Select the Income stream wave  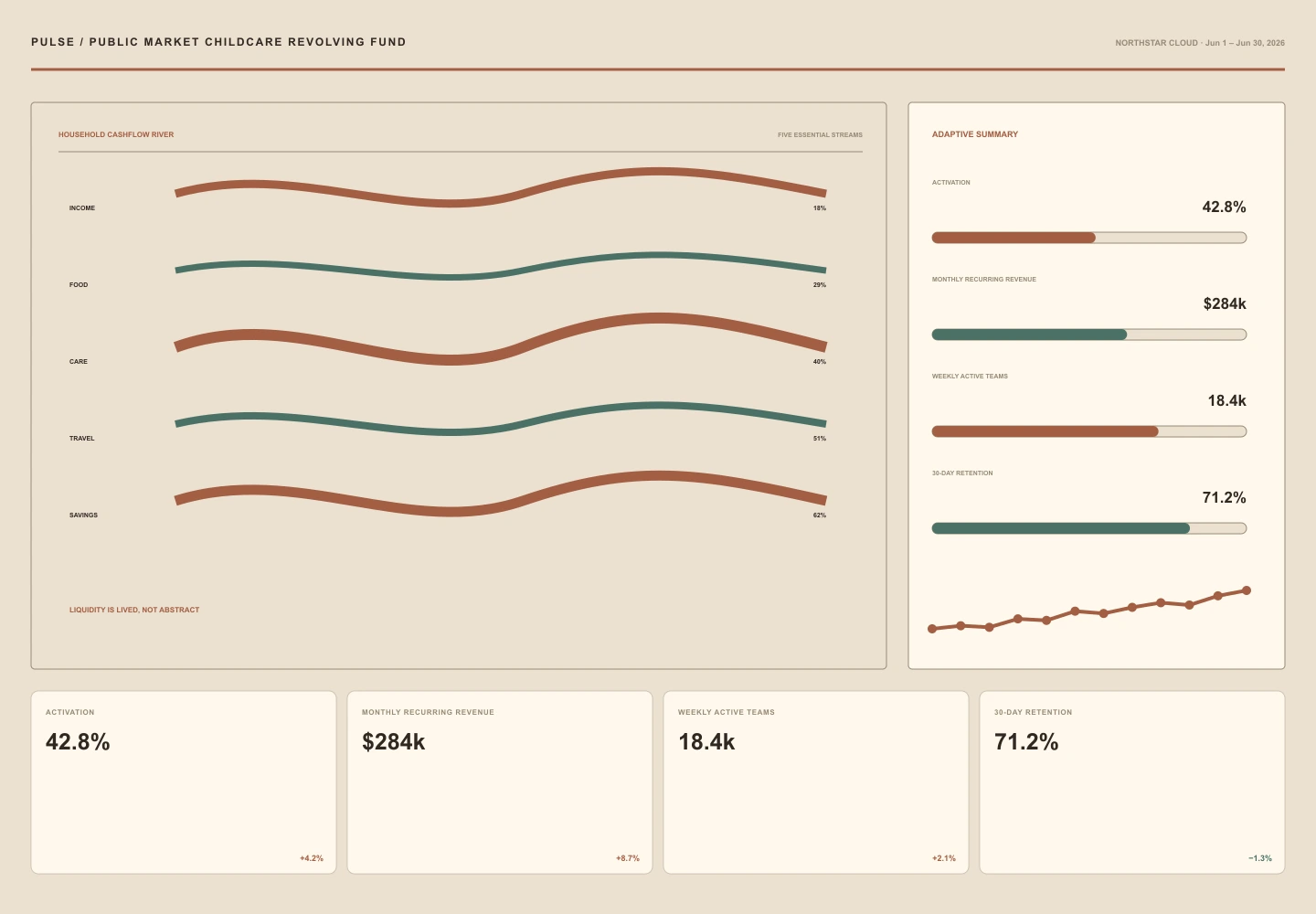pos(501,187)
